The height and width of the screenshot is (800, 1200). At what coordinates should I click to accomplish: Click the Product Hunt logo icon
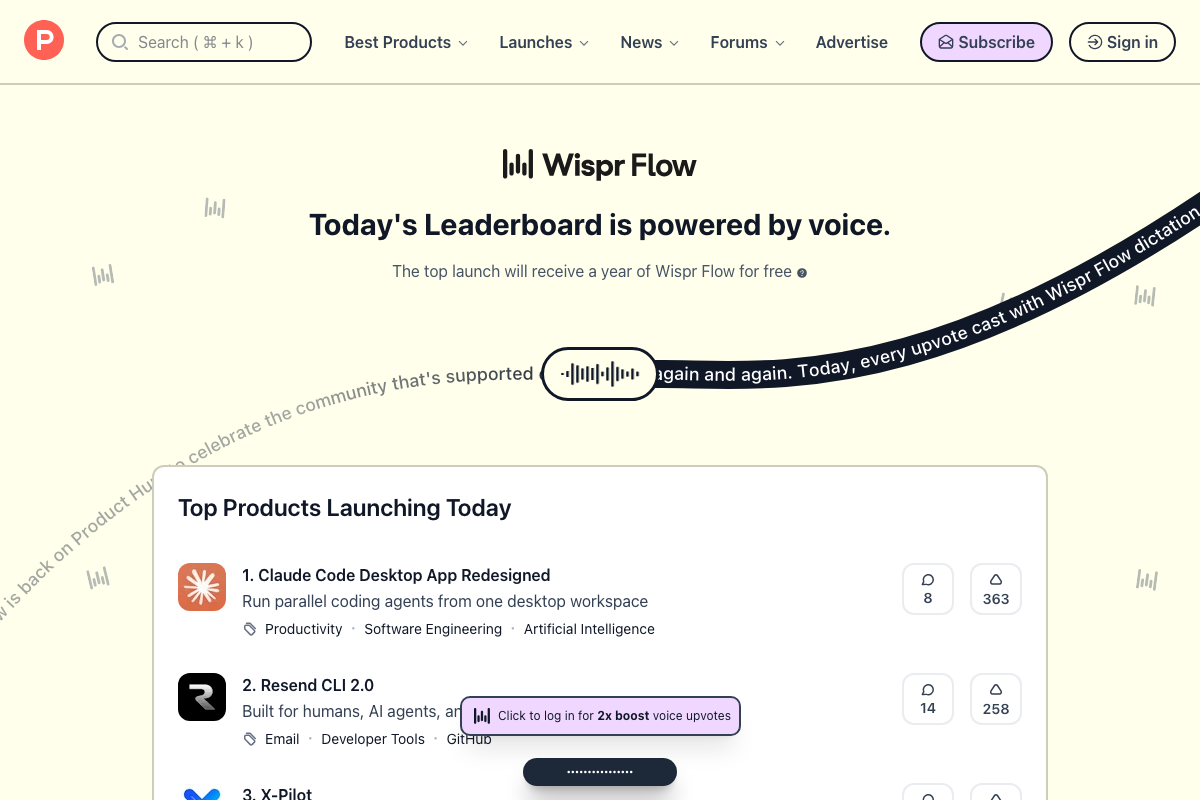point(43,41)
